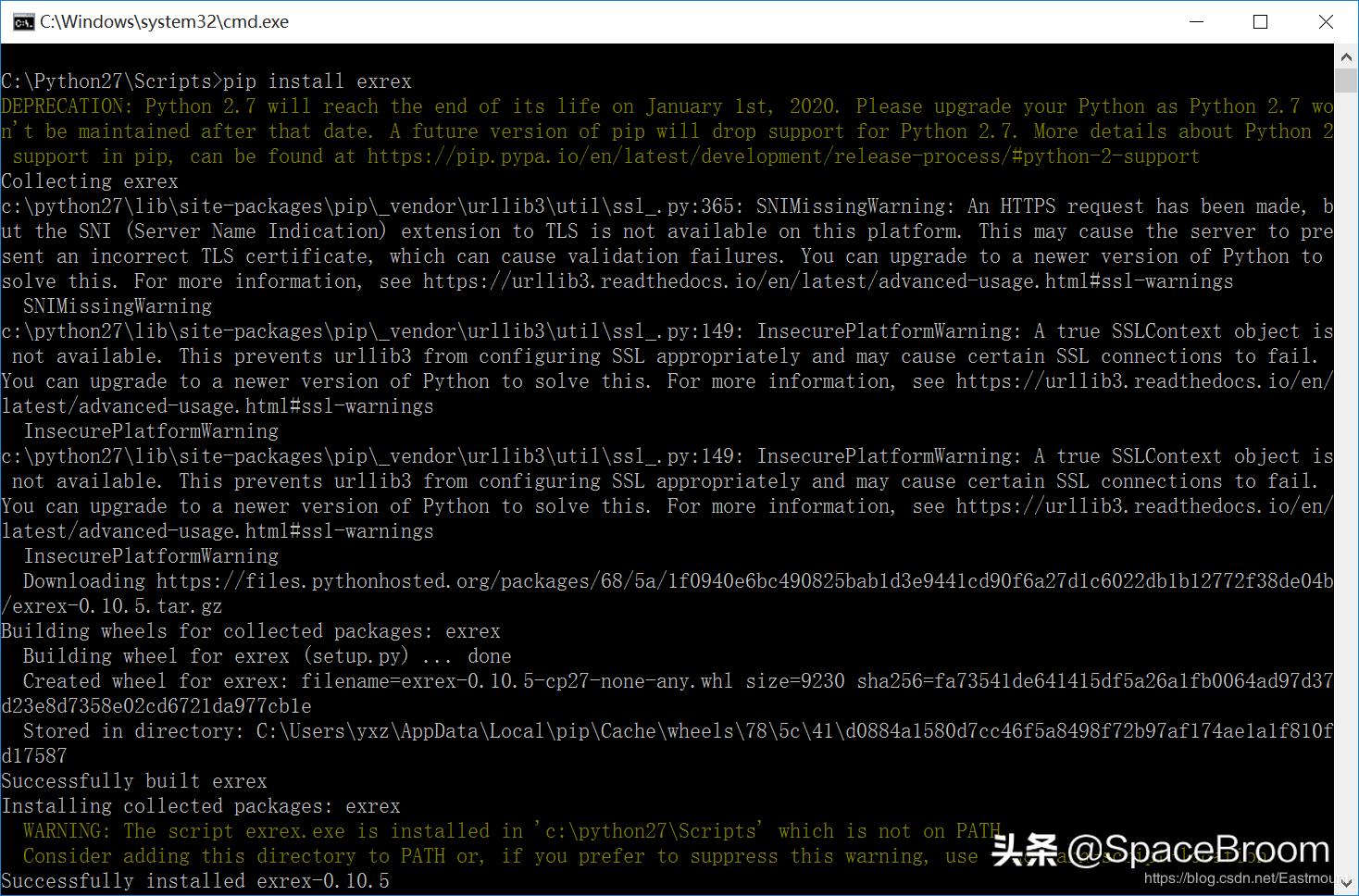Select the Successfully installed exrex-0.10.5 text
Viewport: 1359px width, 896px height.
[x=194, y=880]
